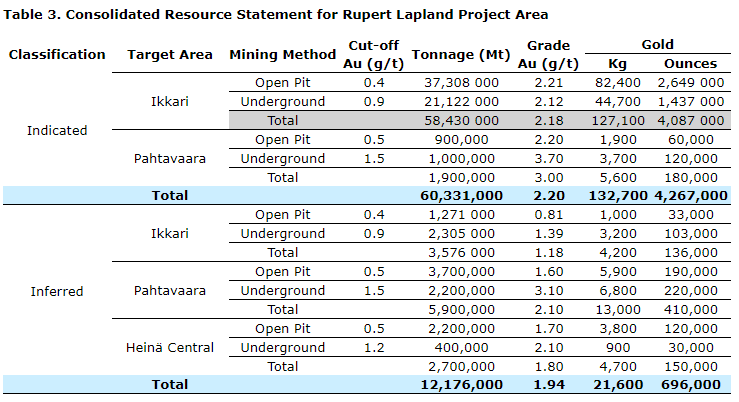This screenshot has height=402, width=739.
Task: Select tonnage value 900,000
Action: point(461,140)
